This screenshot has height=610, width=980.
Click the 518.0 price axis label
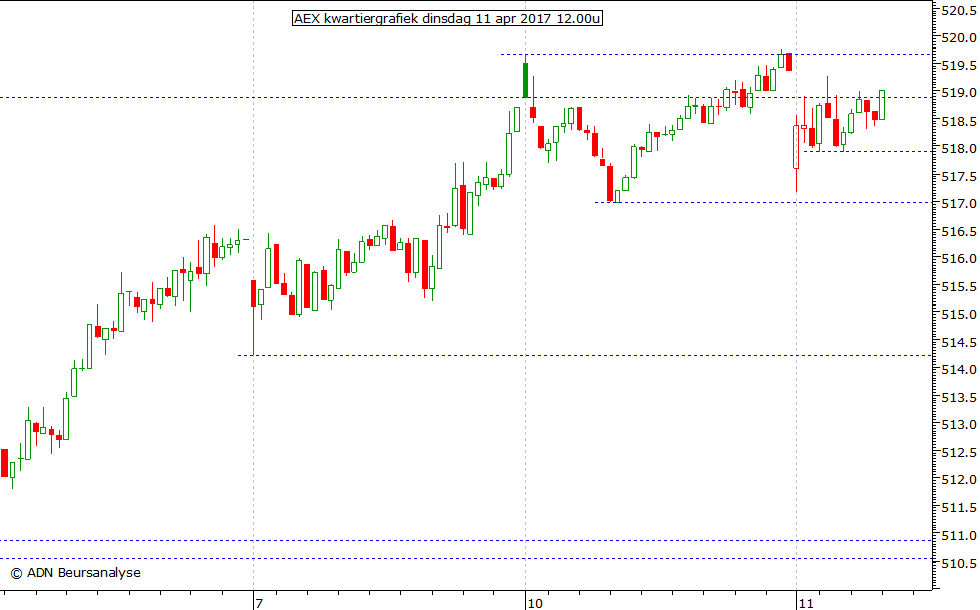point(959,149)
